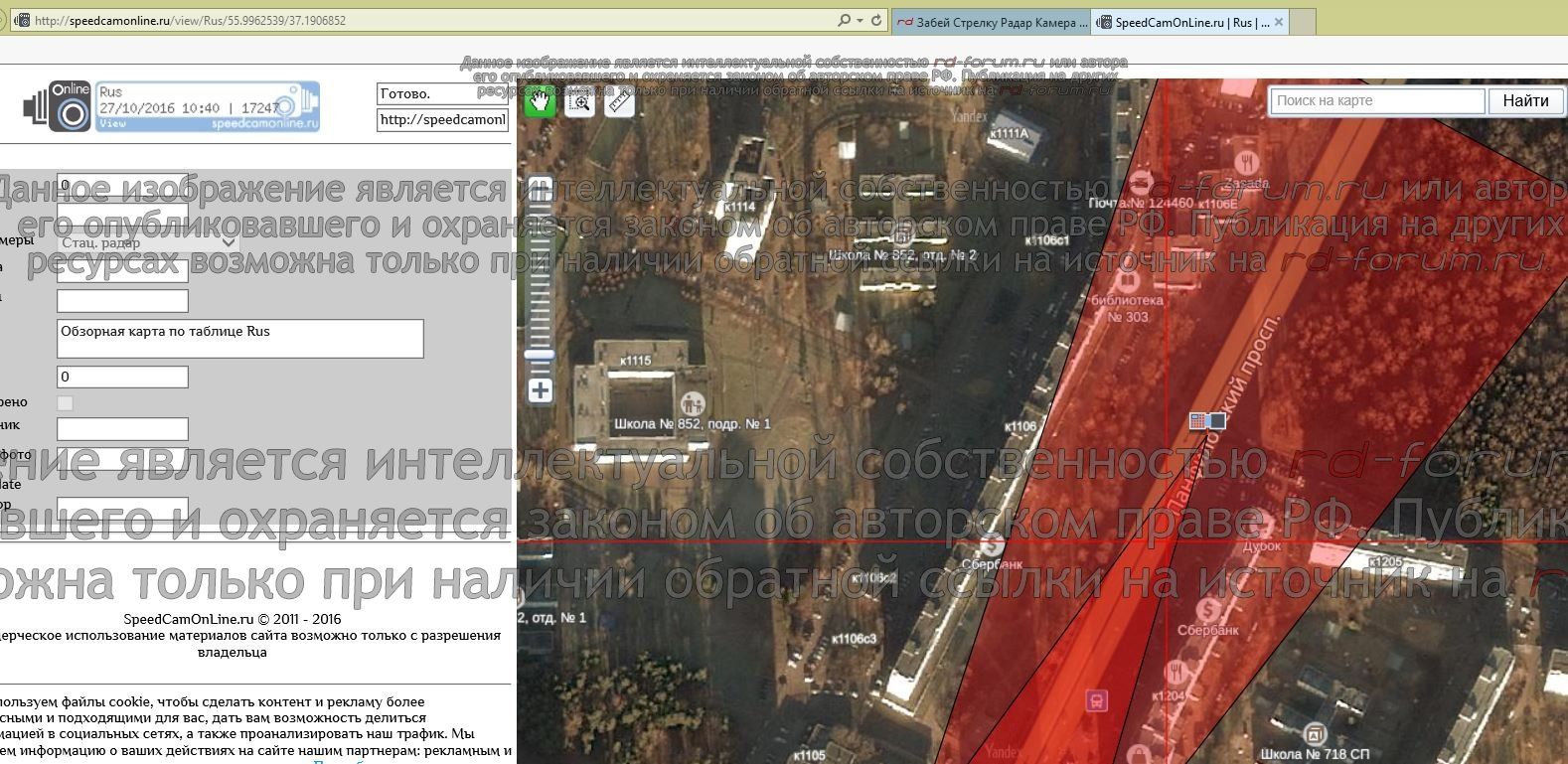The height and width of the screenshot is (764, 1568).
Task: Click the field with 0 below the text area
Action: [x=122, y=377]
